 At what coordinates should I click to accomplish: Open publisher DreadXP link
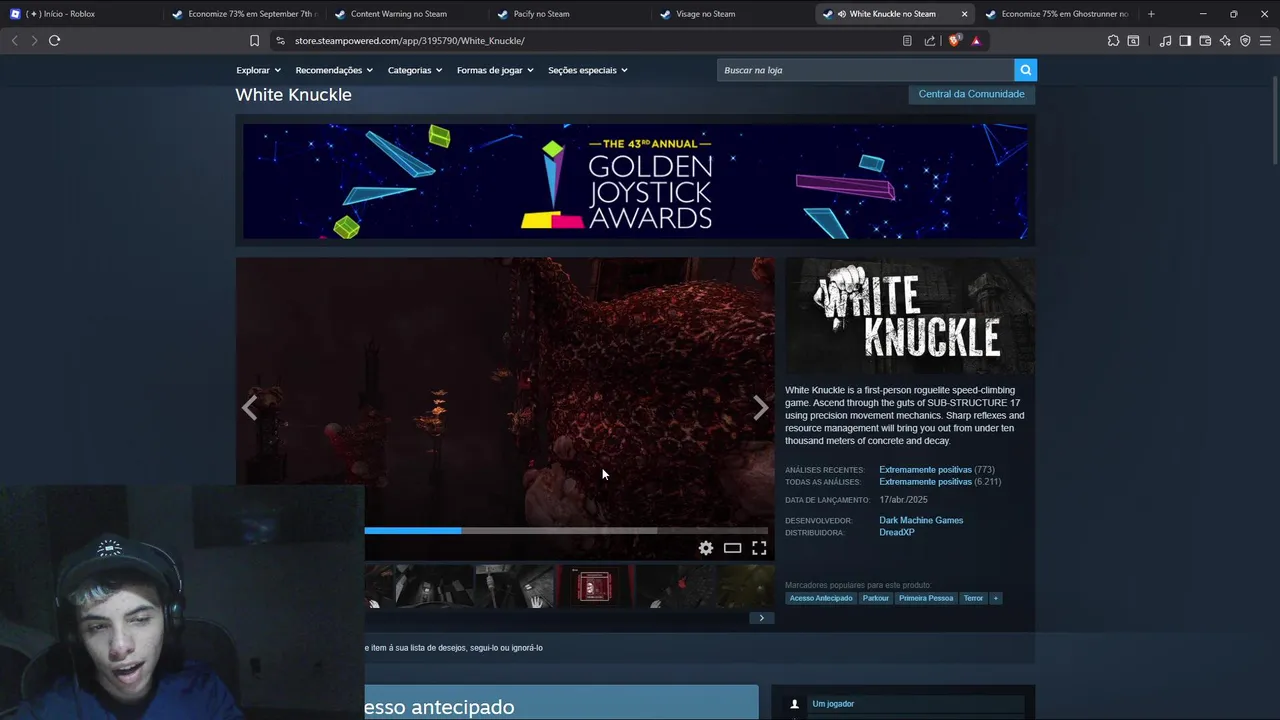[896, 532]
